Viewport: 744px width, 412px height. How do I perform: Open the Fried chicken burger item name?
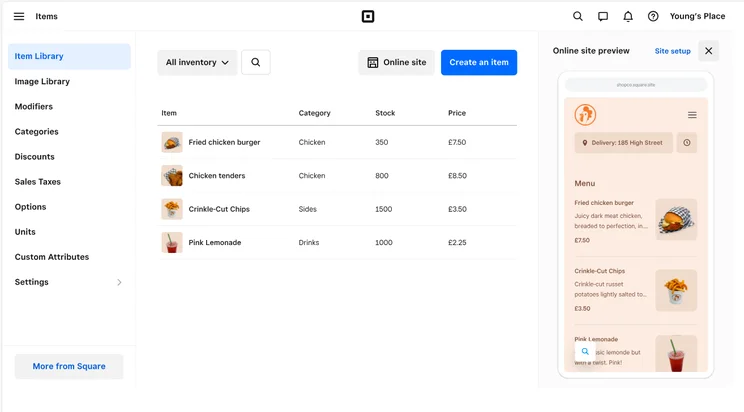coord(224,142)
